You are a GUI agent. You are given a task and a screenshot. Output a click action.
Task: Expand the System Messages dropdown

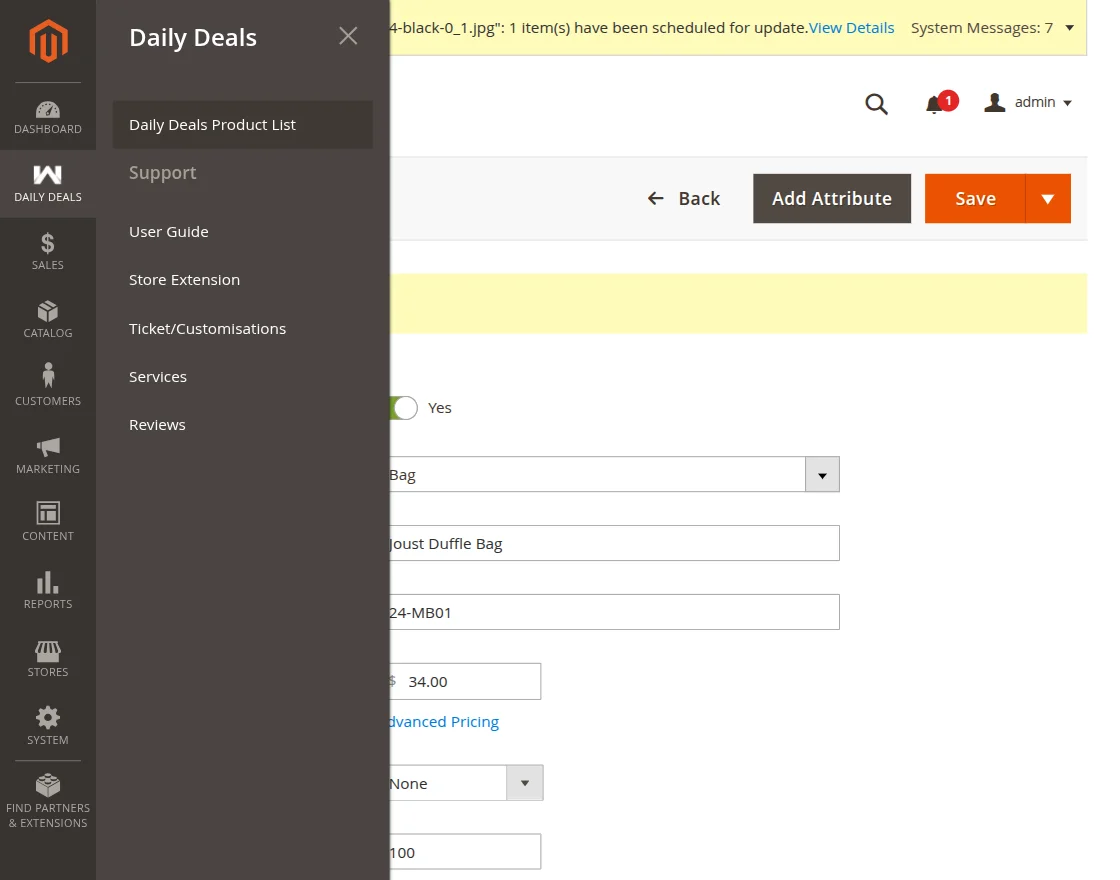point(1070,27)
